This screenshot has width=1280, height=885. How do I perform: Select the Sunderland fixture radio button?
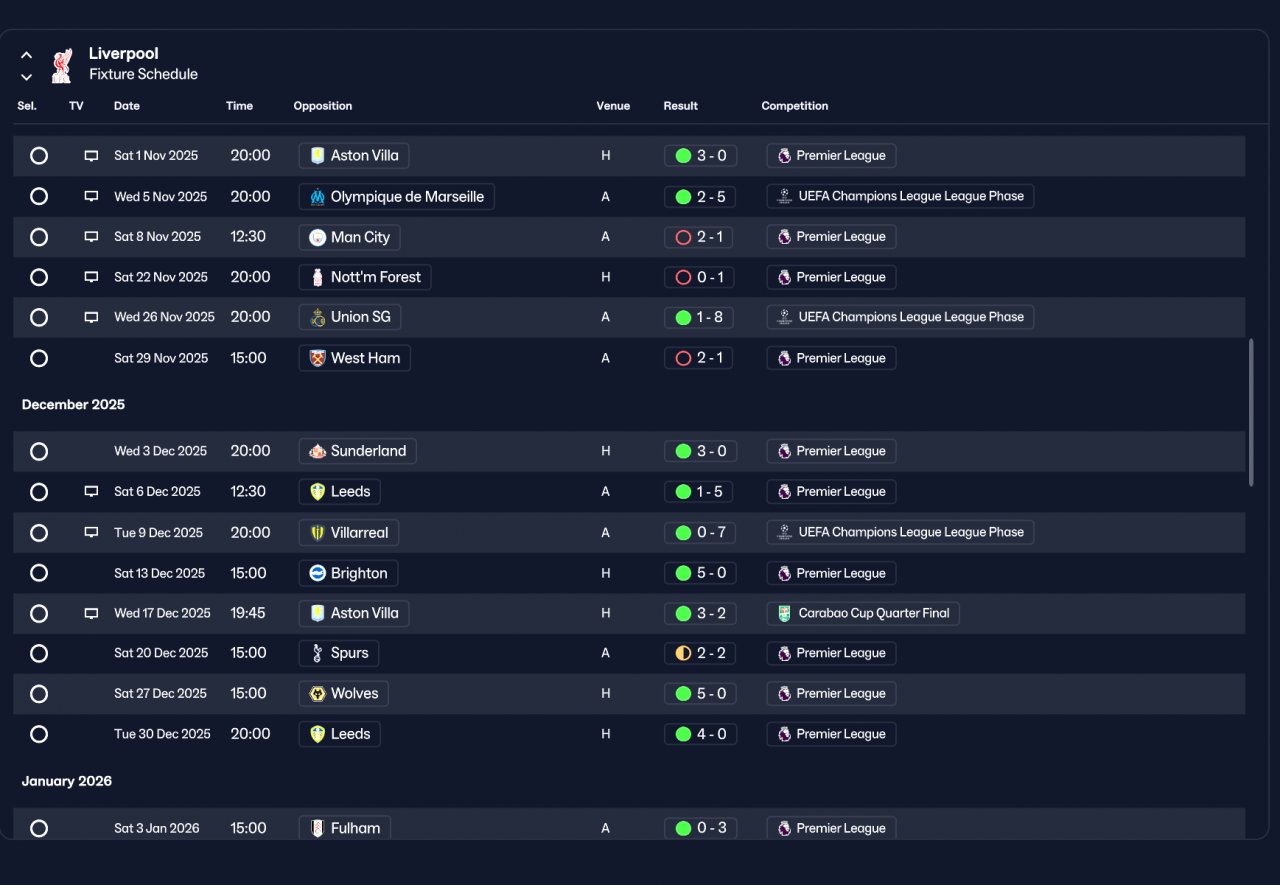[x=39, y=451]
